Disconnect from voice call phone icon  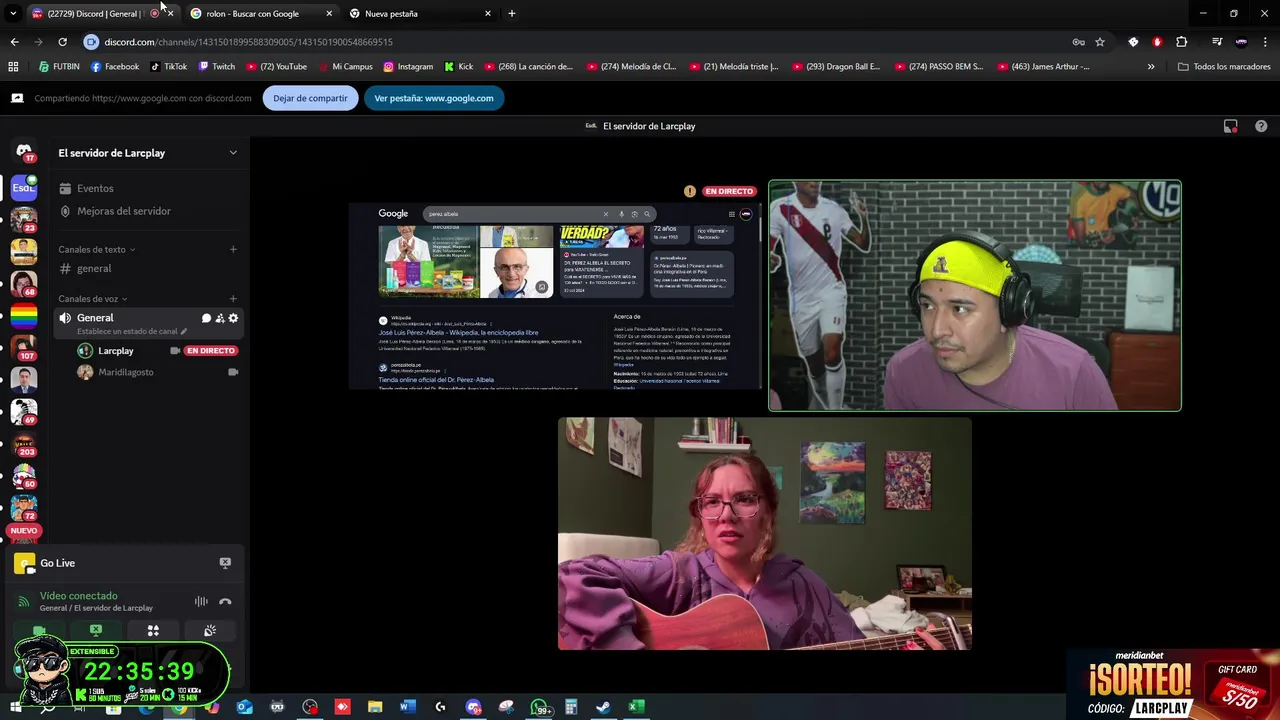point(225,601)
